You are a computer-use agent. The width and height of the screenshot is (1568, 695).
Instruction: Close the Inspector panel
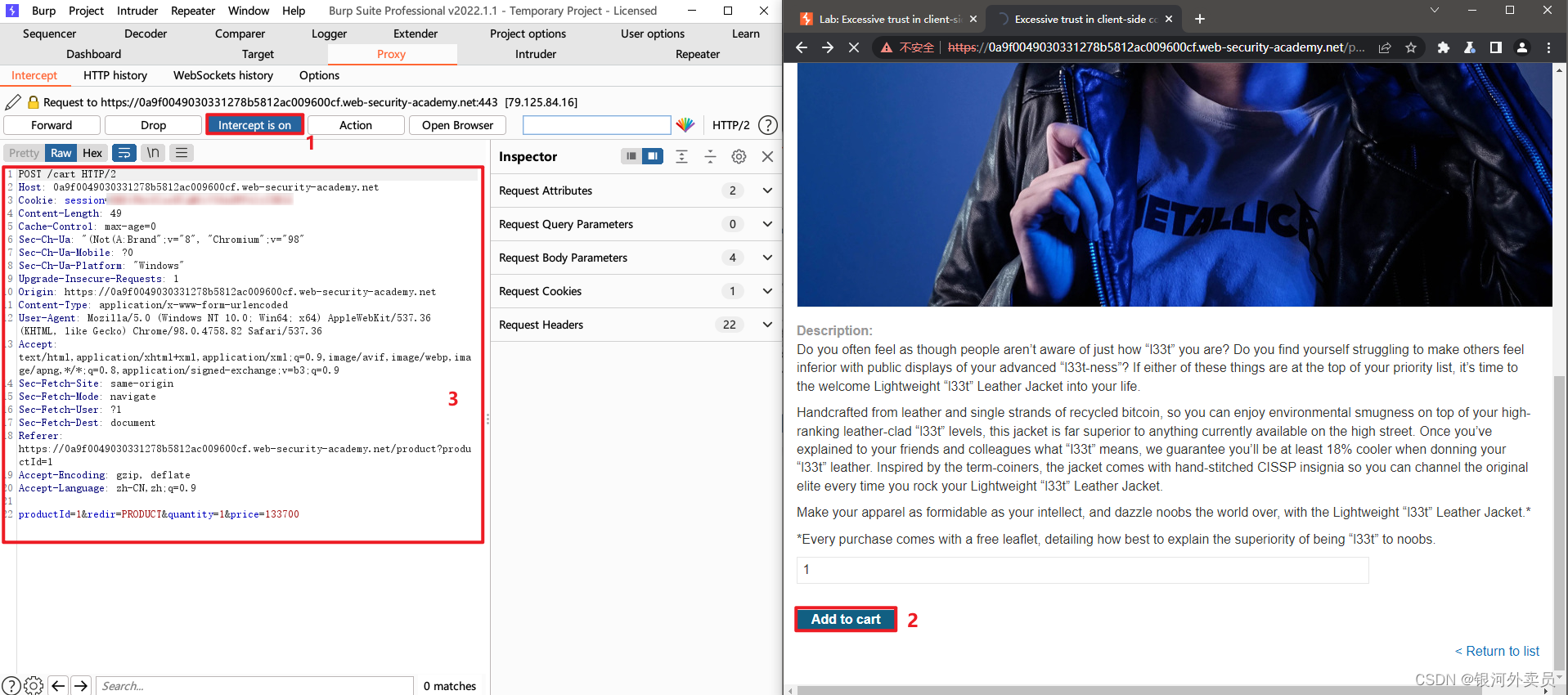767,156
